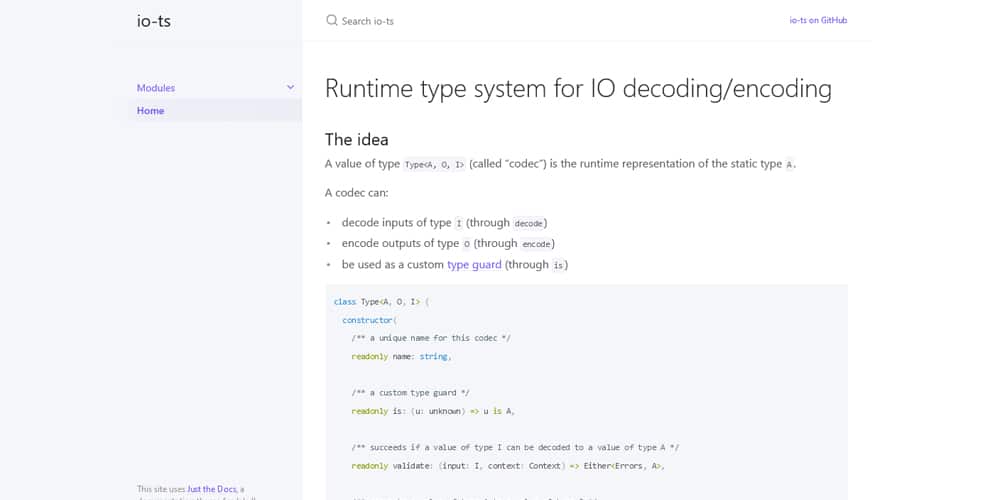Screen dimensions: 1000x500
Task: Click the inline code "decode"
Action: point(528,223)
